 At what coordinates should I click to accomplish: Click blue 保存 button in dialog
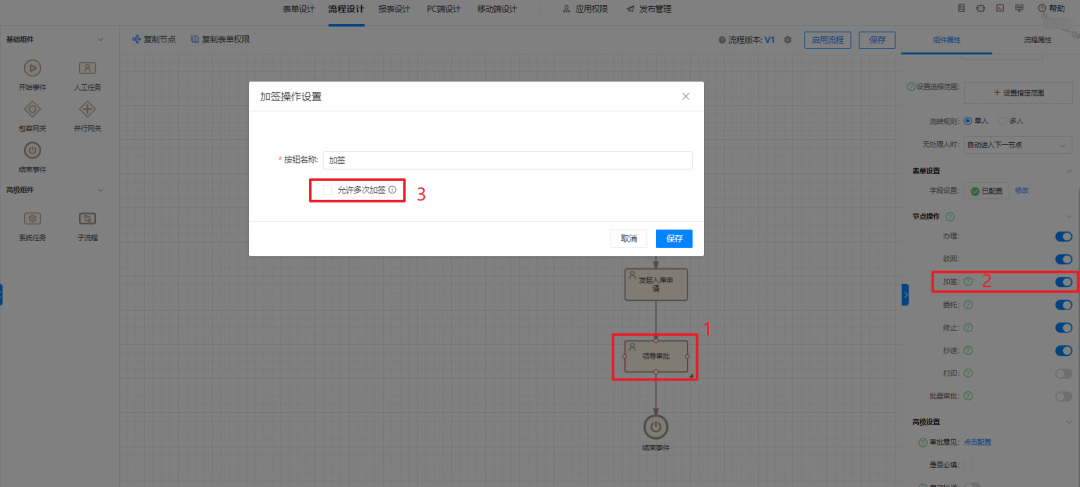tap(674, 238)
